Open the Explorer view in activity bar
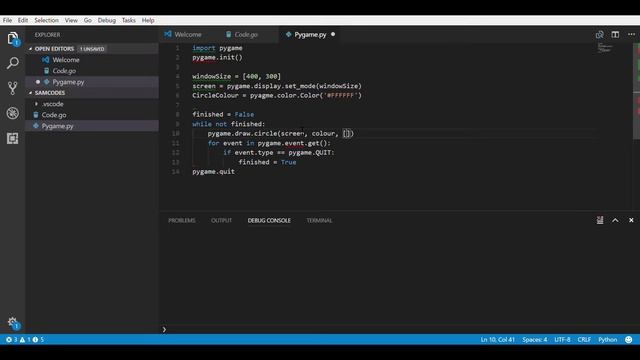 (x=13, y=39)
